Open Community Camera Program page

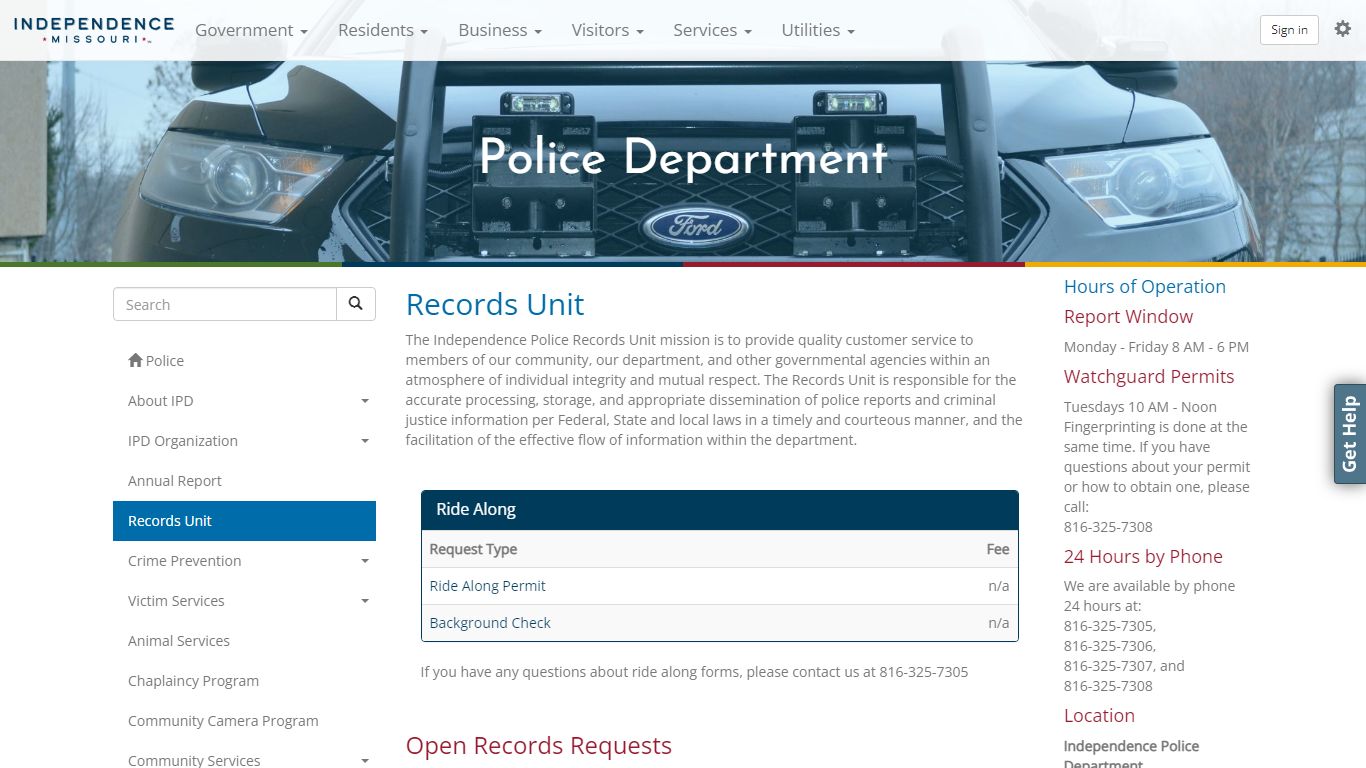[244, 721]
